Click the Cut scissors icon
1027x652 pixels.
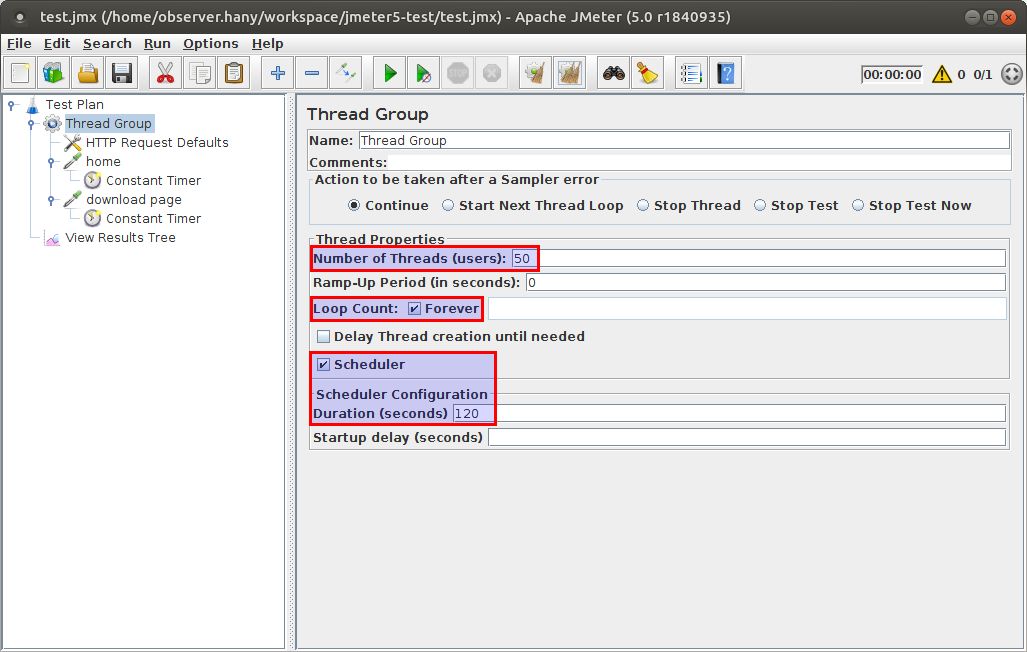tap(165, 73)
